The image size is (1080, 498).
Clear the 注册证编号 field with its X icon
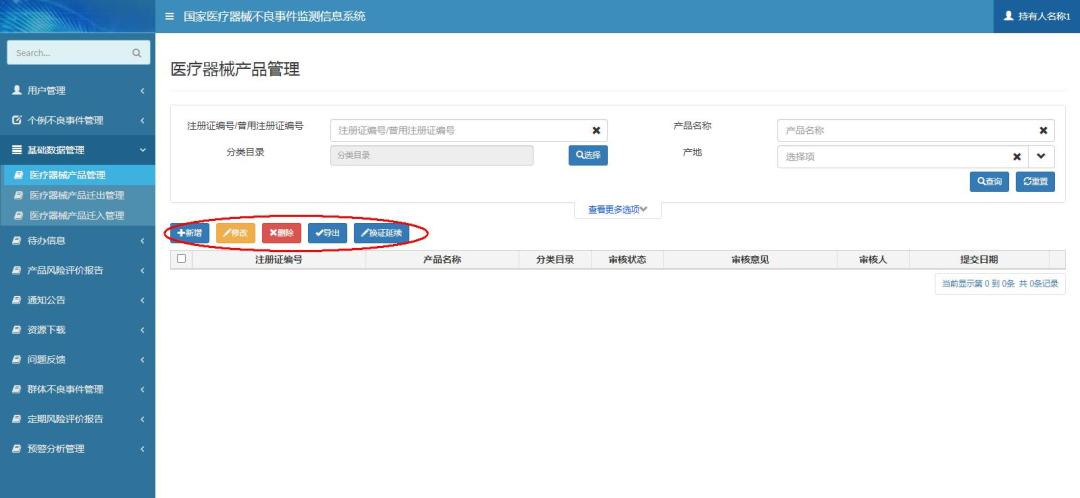[596, 130]
